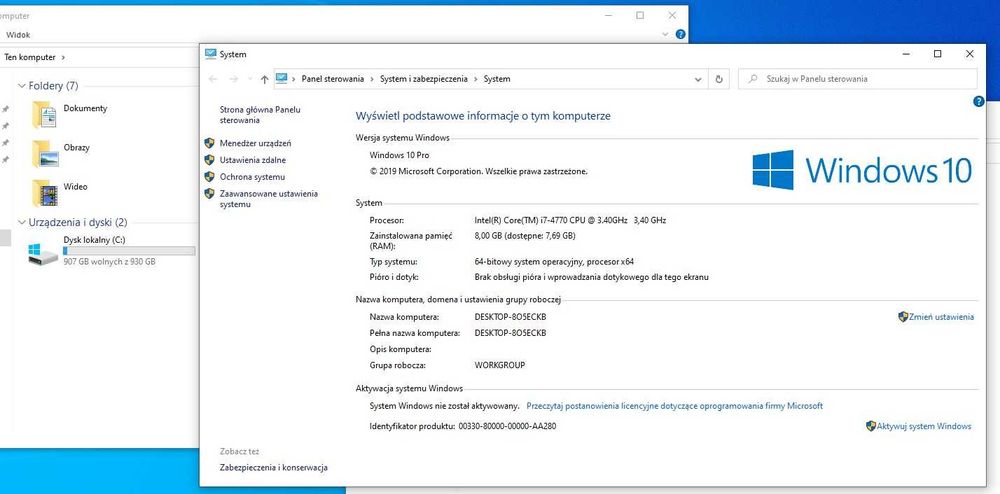The image size is (1000, 494).
Task: Expand ribbon chevron in File Explorer
Action: point(665,34)
